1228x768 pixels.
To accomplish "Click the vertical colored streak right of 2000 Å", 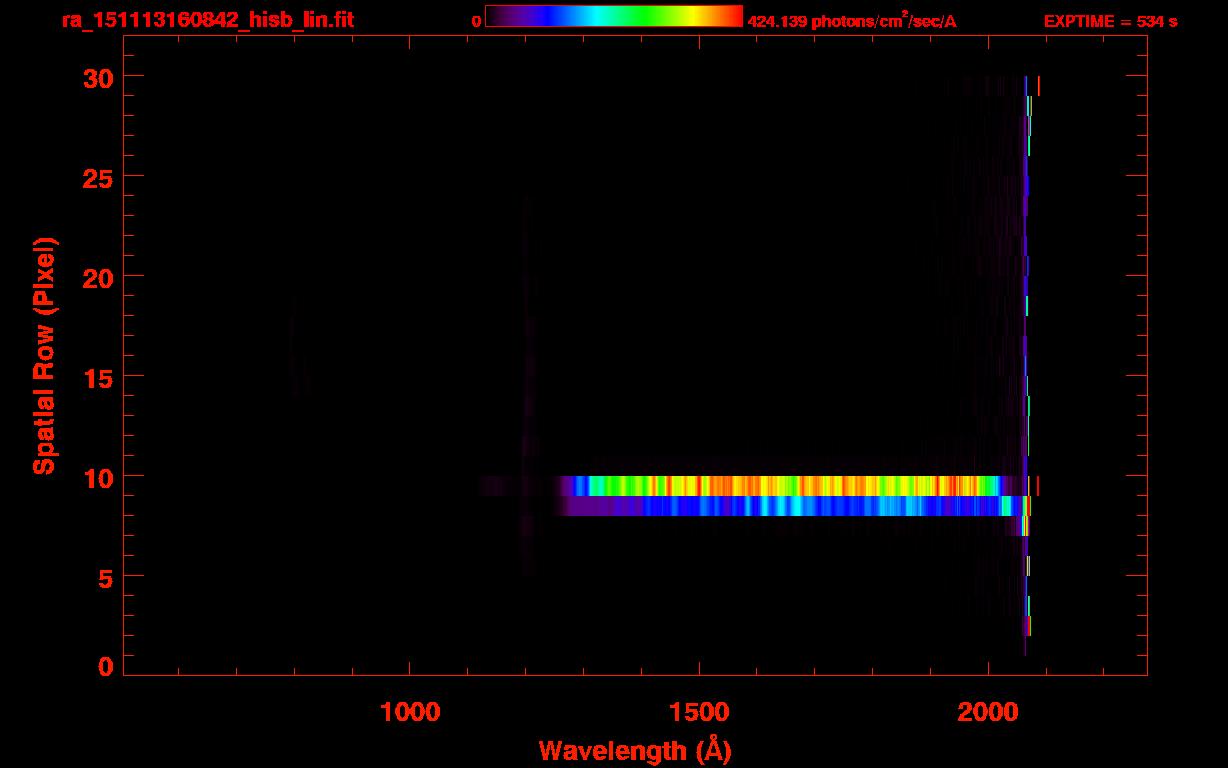I will [x=1026, y=350].
